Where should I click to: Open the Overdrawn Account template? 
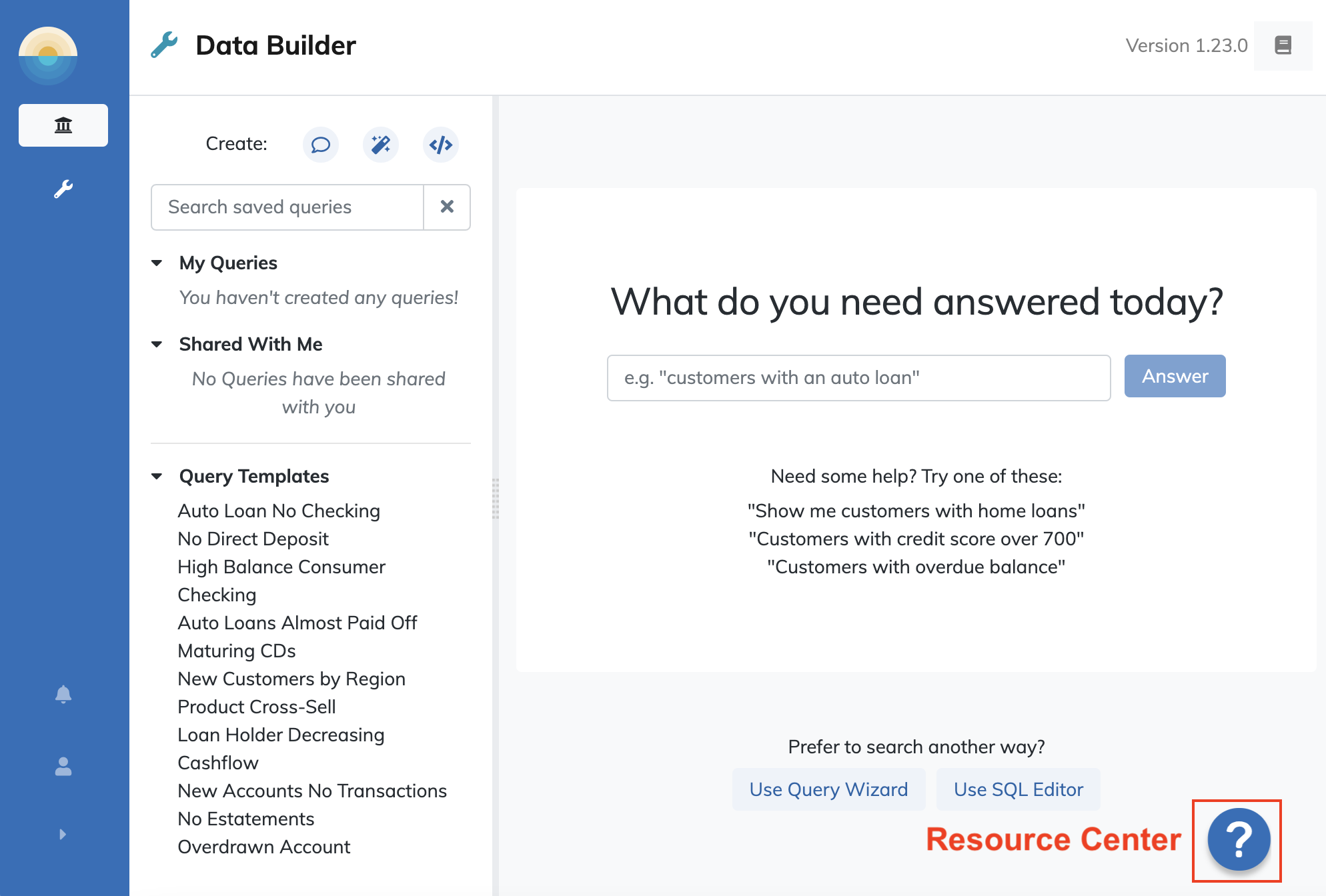pyautogui.click(x=264, y=847)
